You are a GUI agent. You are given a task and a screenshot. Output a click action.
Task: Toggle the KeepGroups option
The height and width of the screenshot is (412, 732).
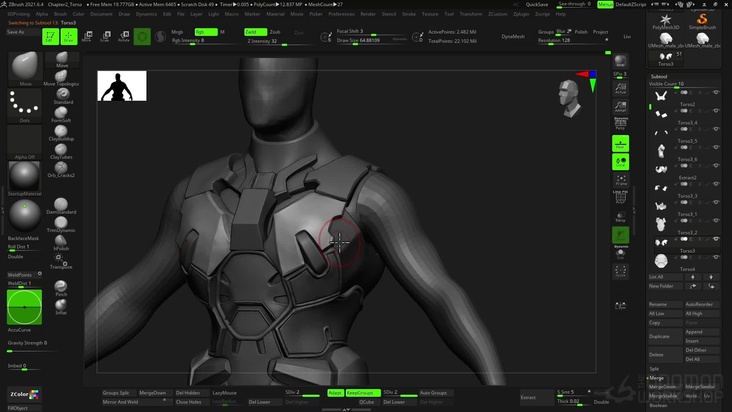pyautogui.click(x=363, y=393)
